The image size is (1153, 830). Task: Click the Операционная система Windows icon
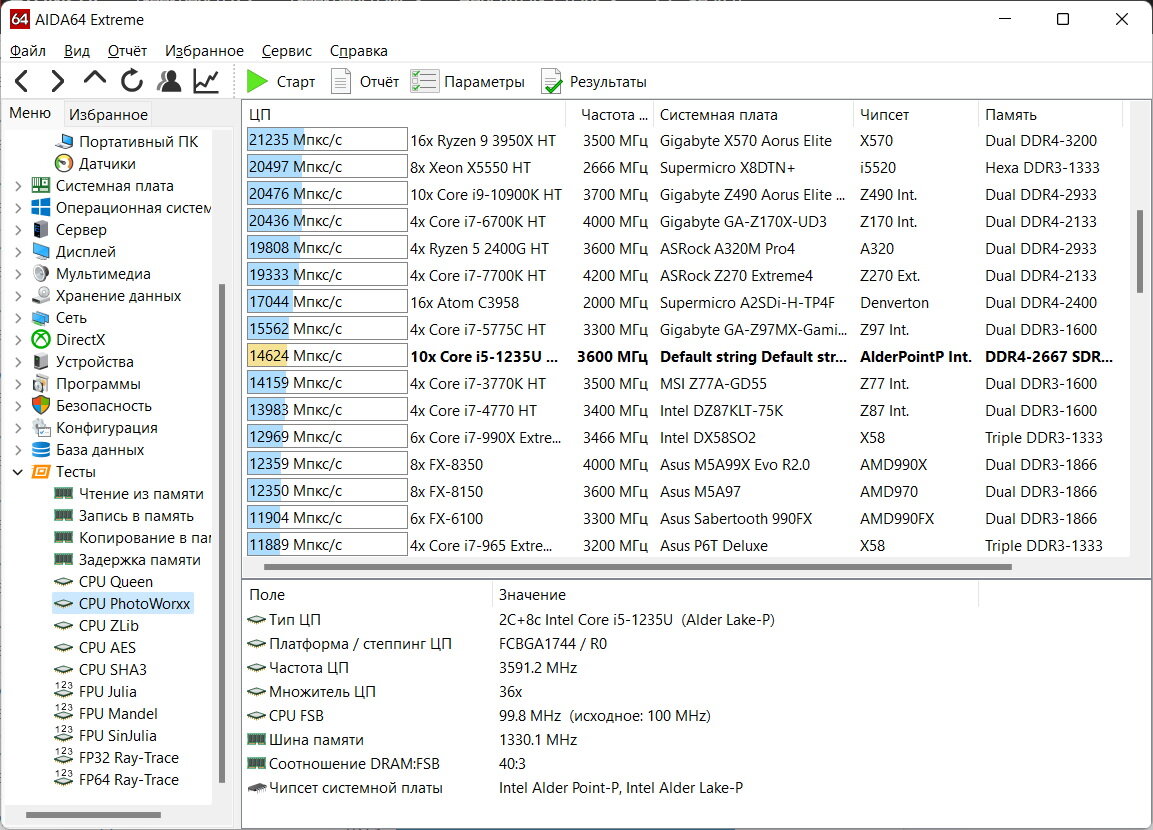pyautogui.click(x=41, y=207)
